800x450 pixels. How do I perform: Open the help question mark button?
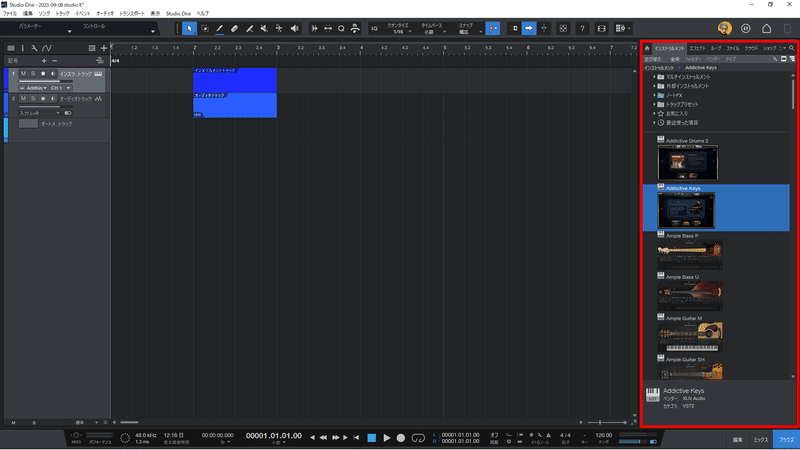582,29
